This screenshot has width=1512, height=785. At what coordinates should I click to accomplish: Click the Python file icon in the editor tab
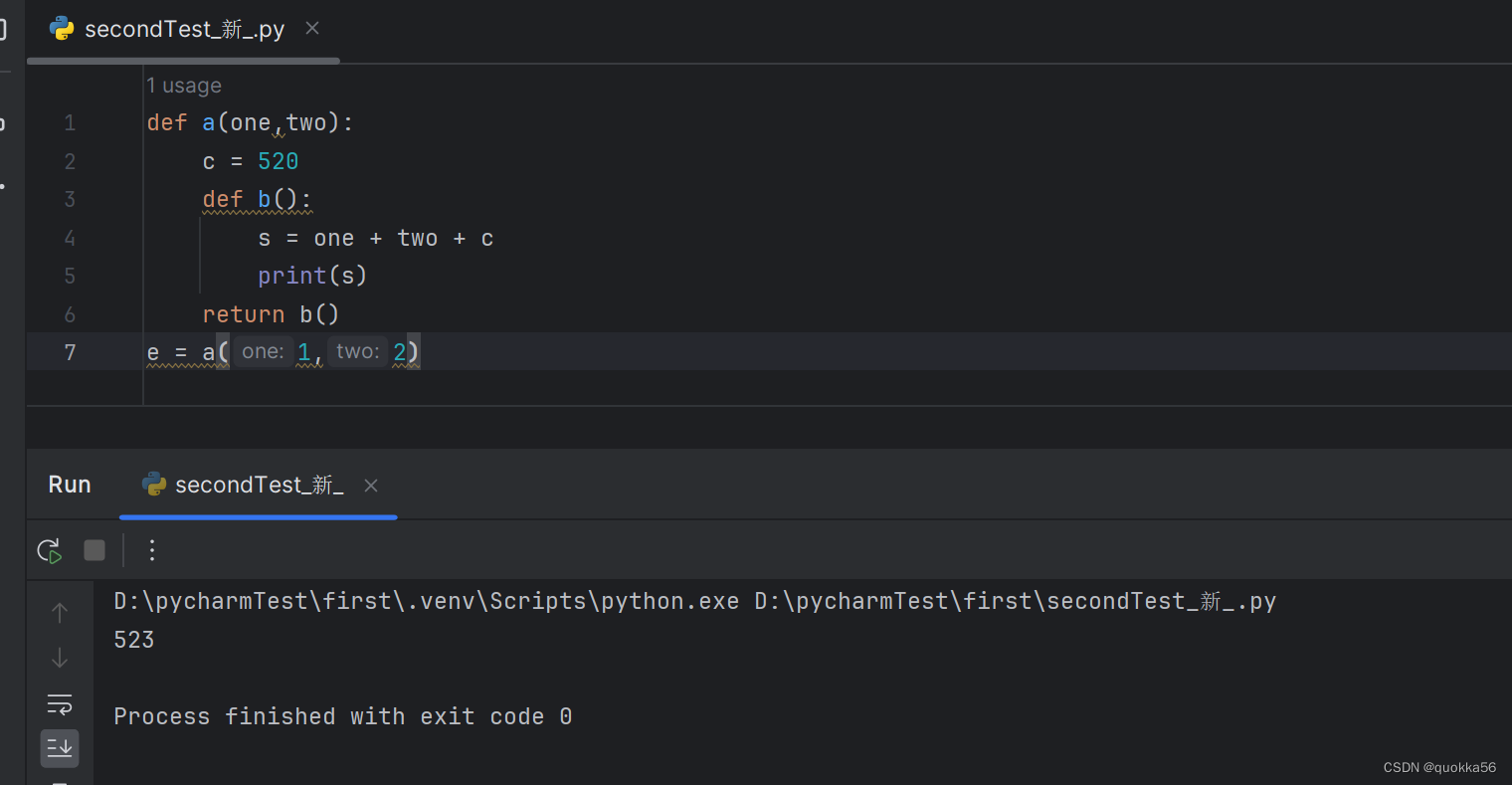click(62, 29)
